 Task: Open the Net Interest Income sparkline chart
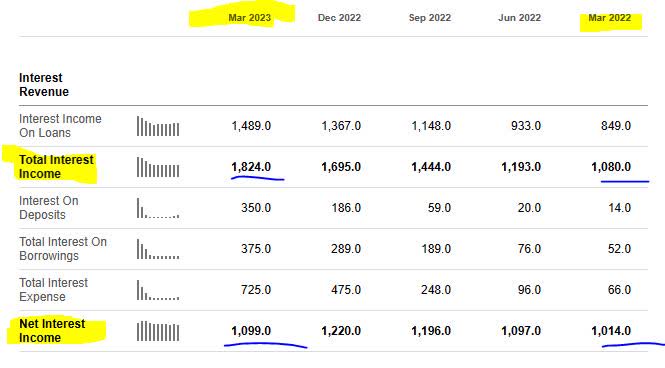[158, 331]
